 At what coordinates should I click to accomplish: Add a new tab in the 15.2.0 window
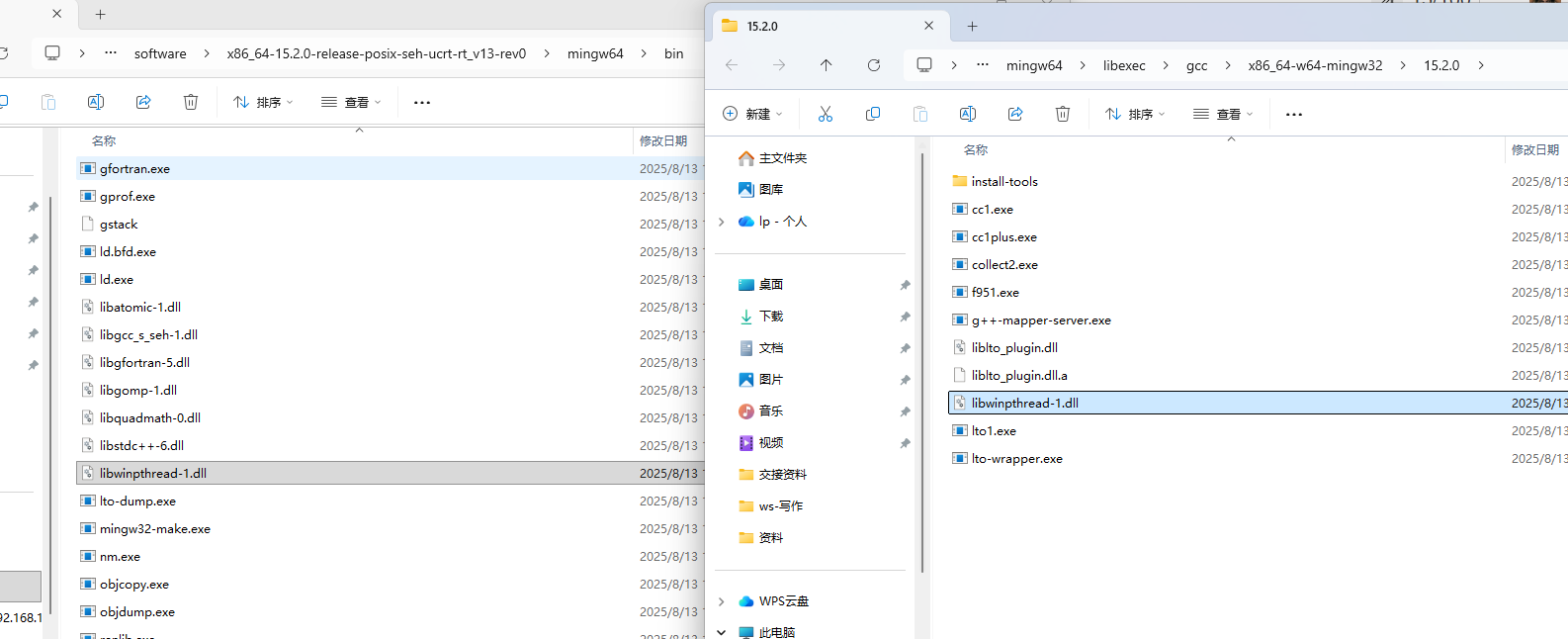972,26
